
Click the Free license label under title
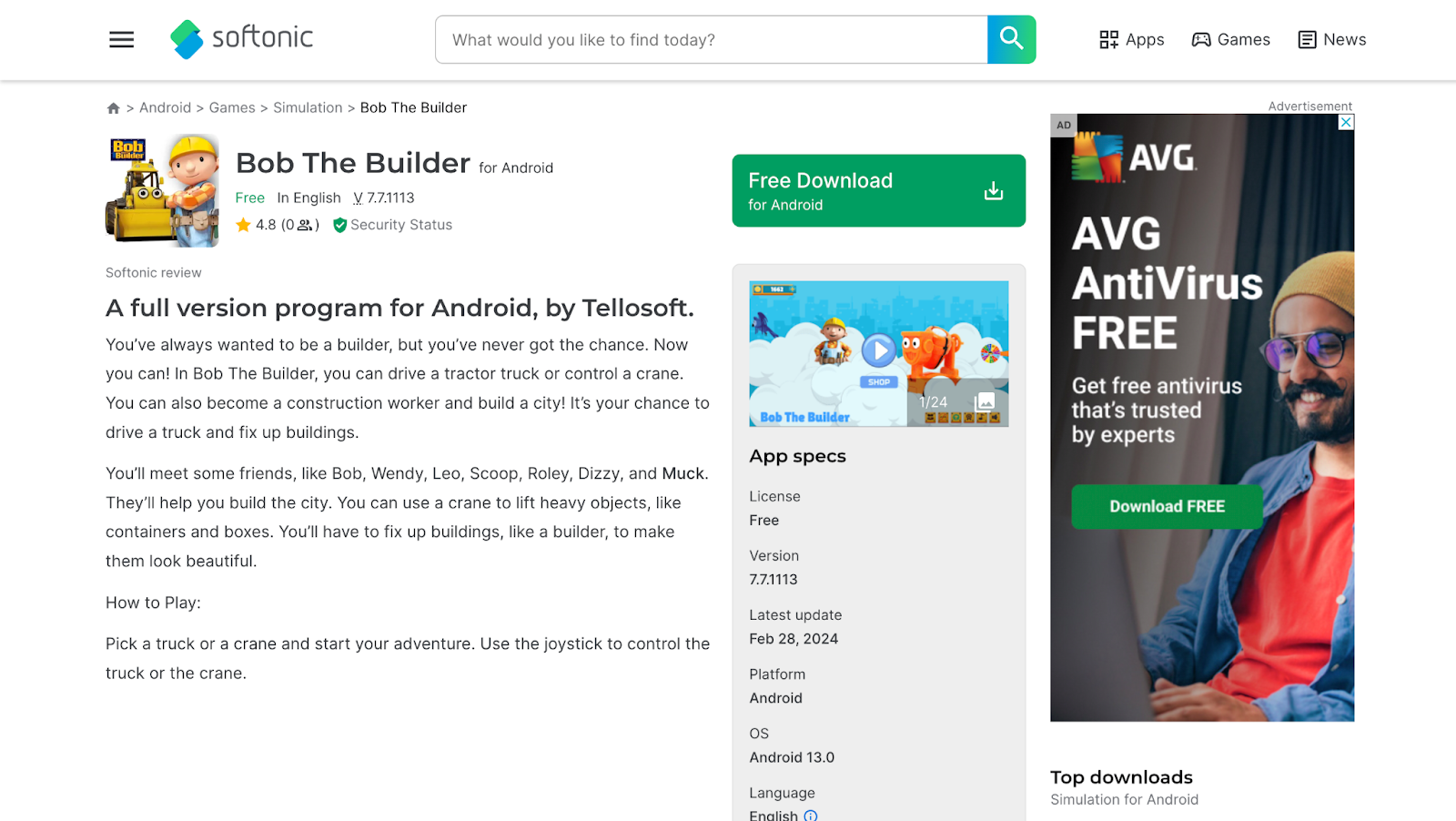[249, 198]
